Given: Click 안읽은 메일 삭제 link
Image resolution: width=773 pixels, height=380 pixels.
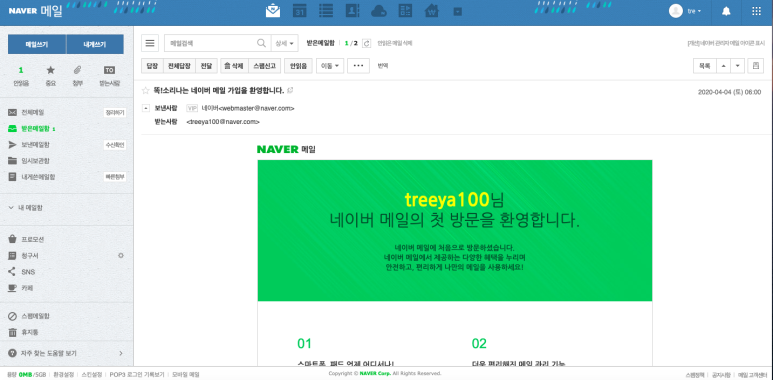Looking at the screenshot, I should 394,43.
